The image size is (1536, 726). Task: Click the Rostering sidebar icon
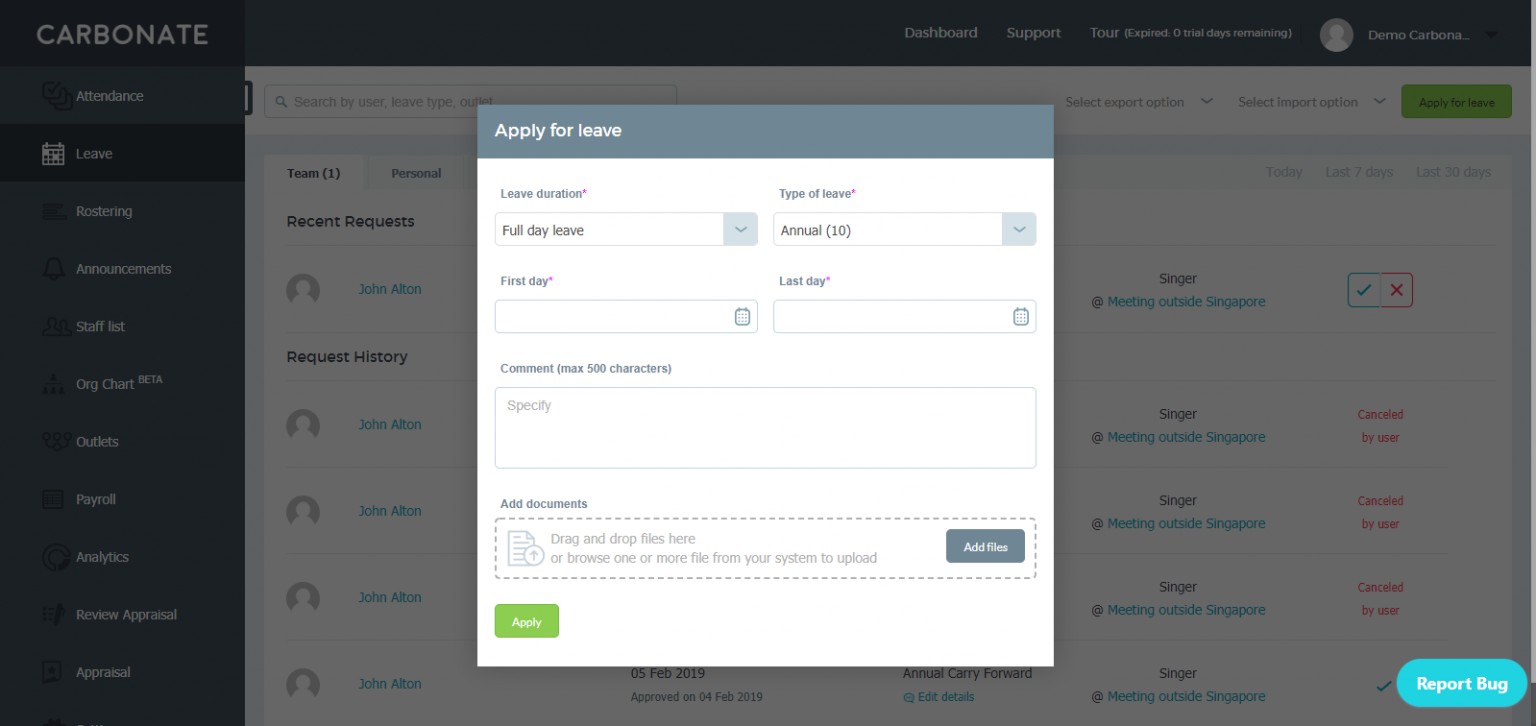53,212
